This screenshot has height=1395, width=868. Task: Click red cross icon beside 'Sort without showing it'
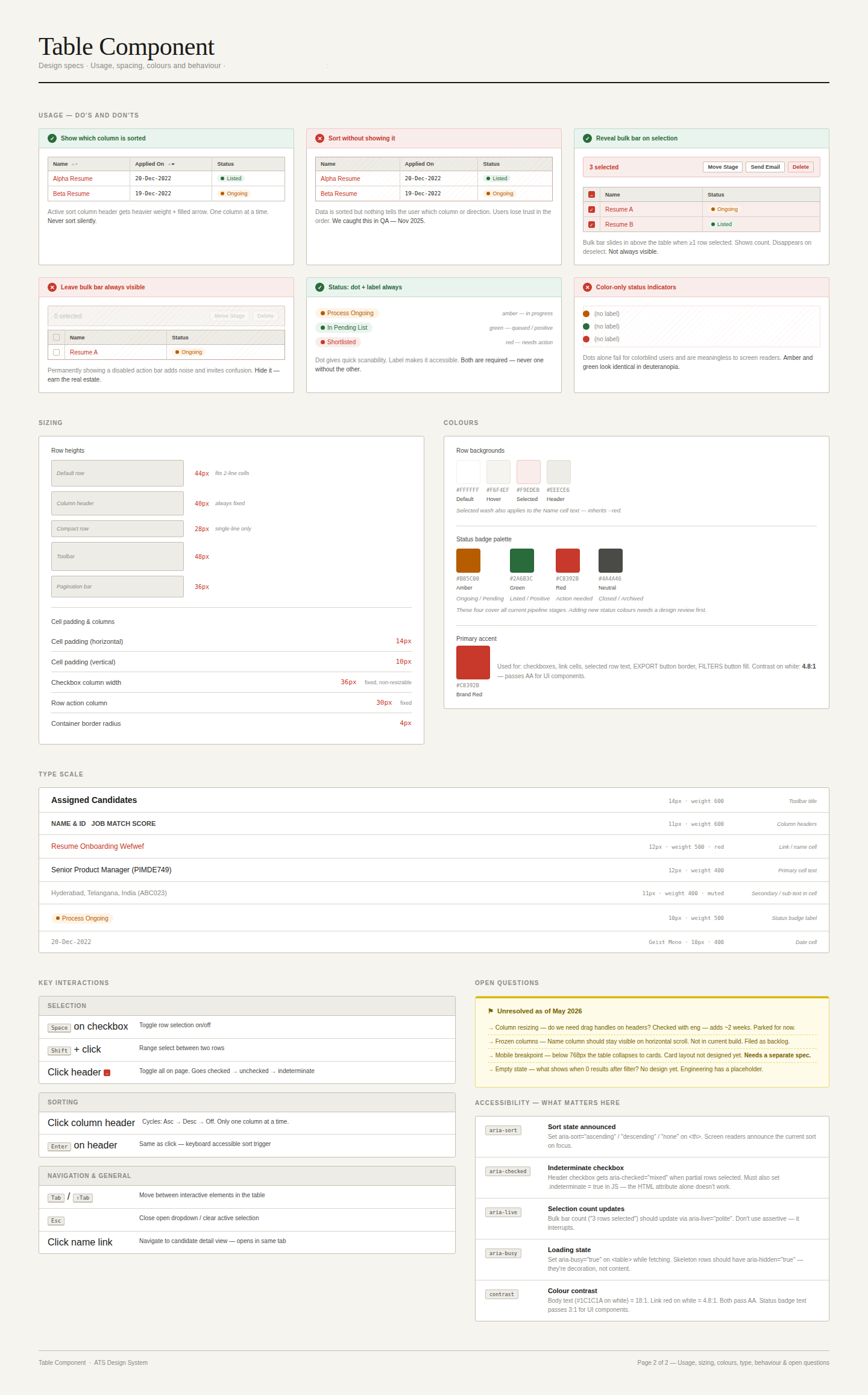tap(319, 139)
